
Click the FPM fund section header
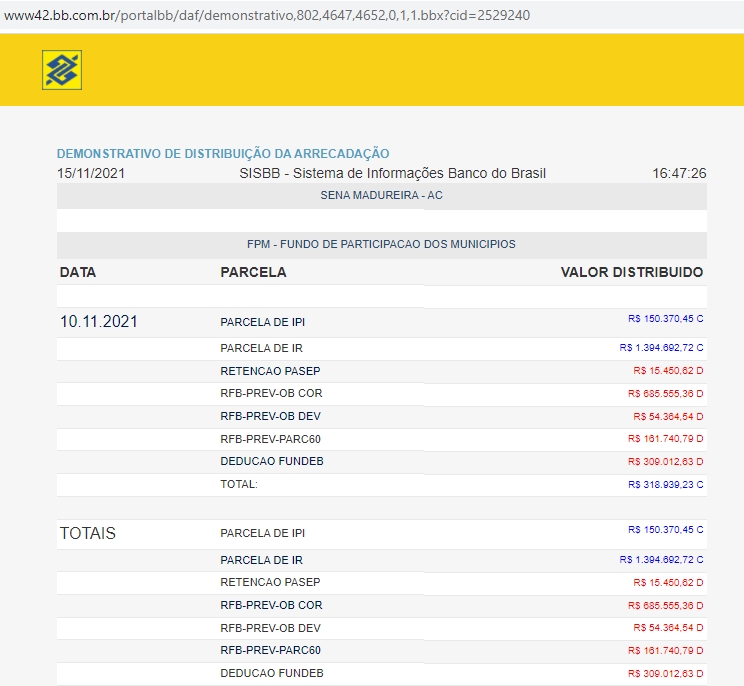point(381,244)
